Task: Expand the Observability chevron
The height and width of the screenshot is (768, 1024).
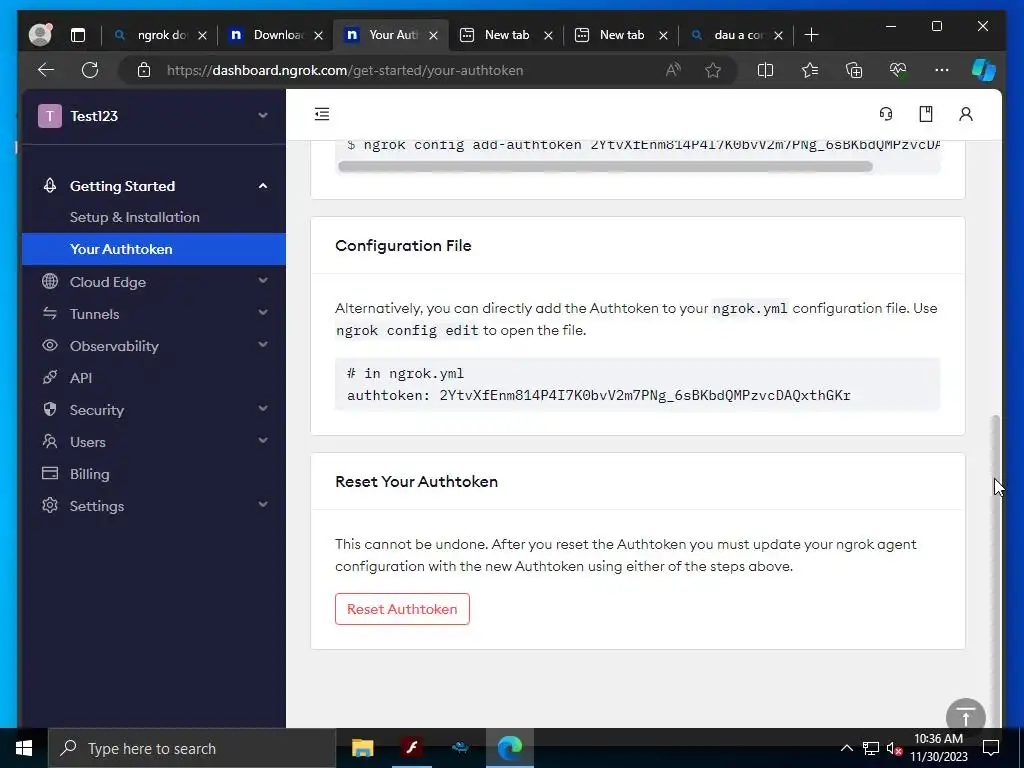Action: (263, 345)
